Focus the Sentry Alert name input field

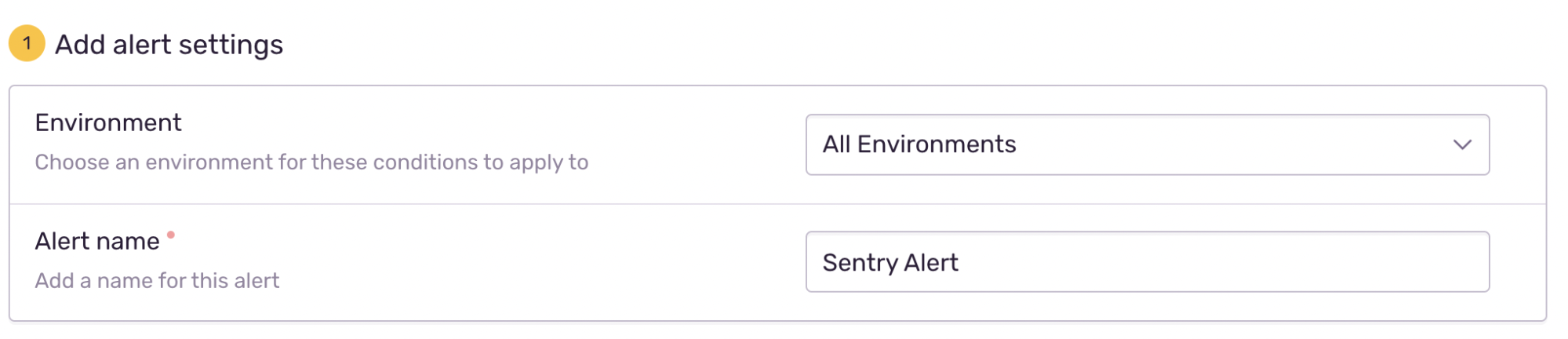1147,262
